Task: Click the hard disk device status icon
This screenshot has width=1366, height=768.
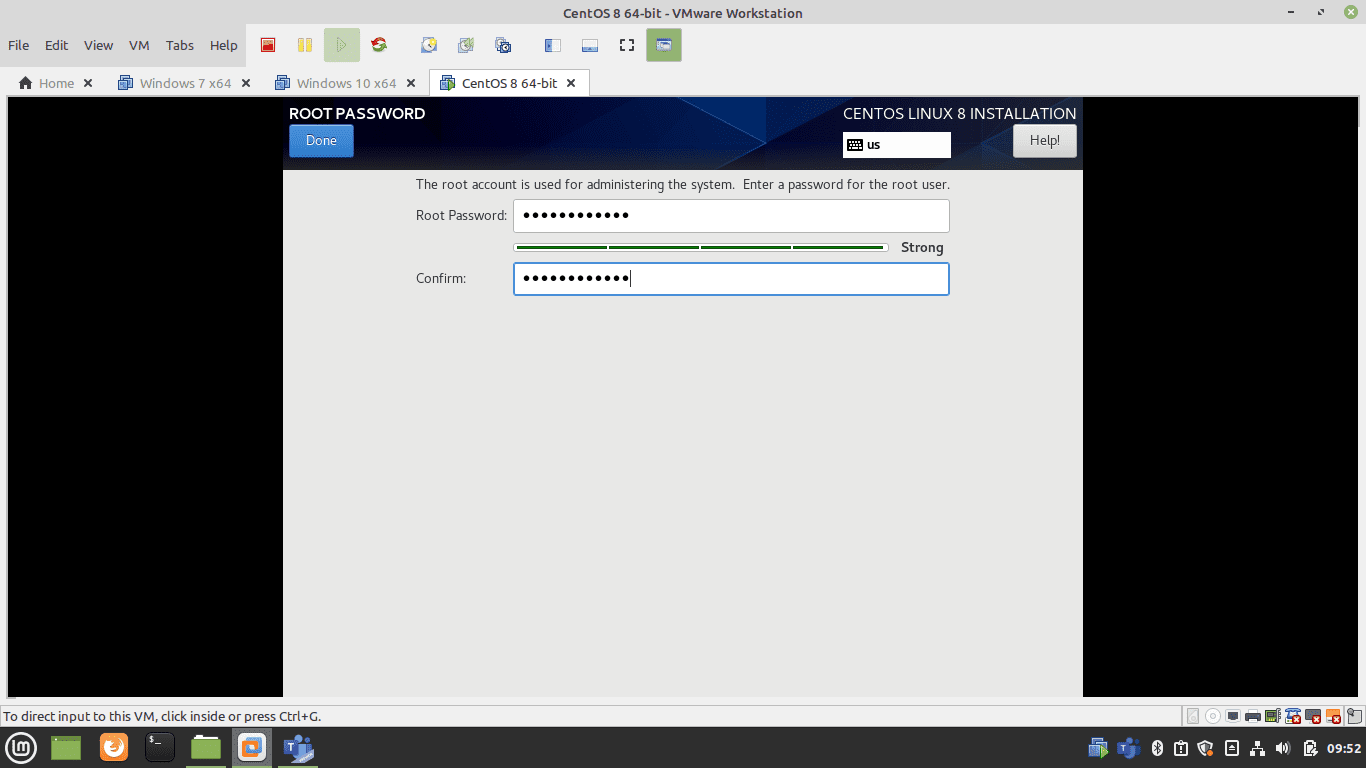Action: tap(1193, 716)
